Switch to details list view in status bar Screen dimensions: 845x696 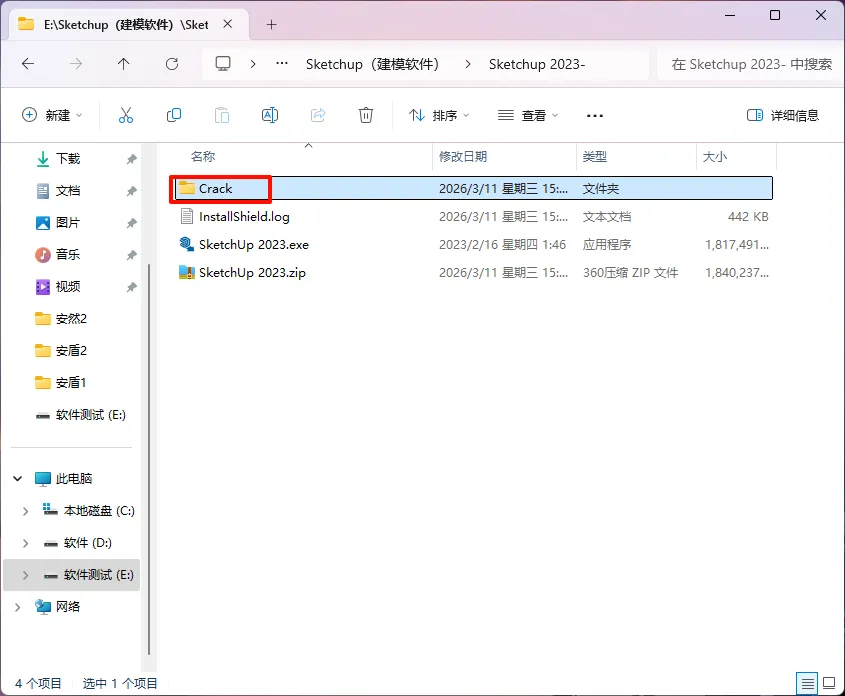click(x=807, y=684)
